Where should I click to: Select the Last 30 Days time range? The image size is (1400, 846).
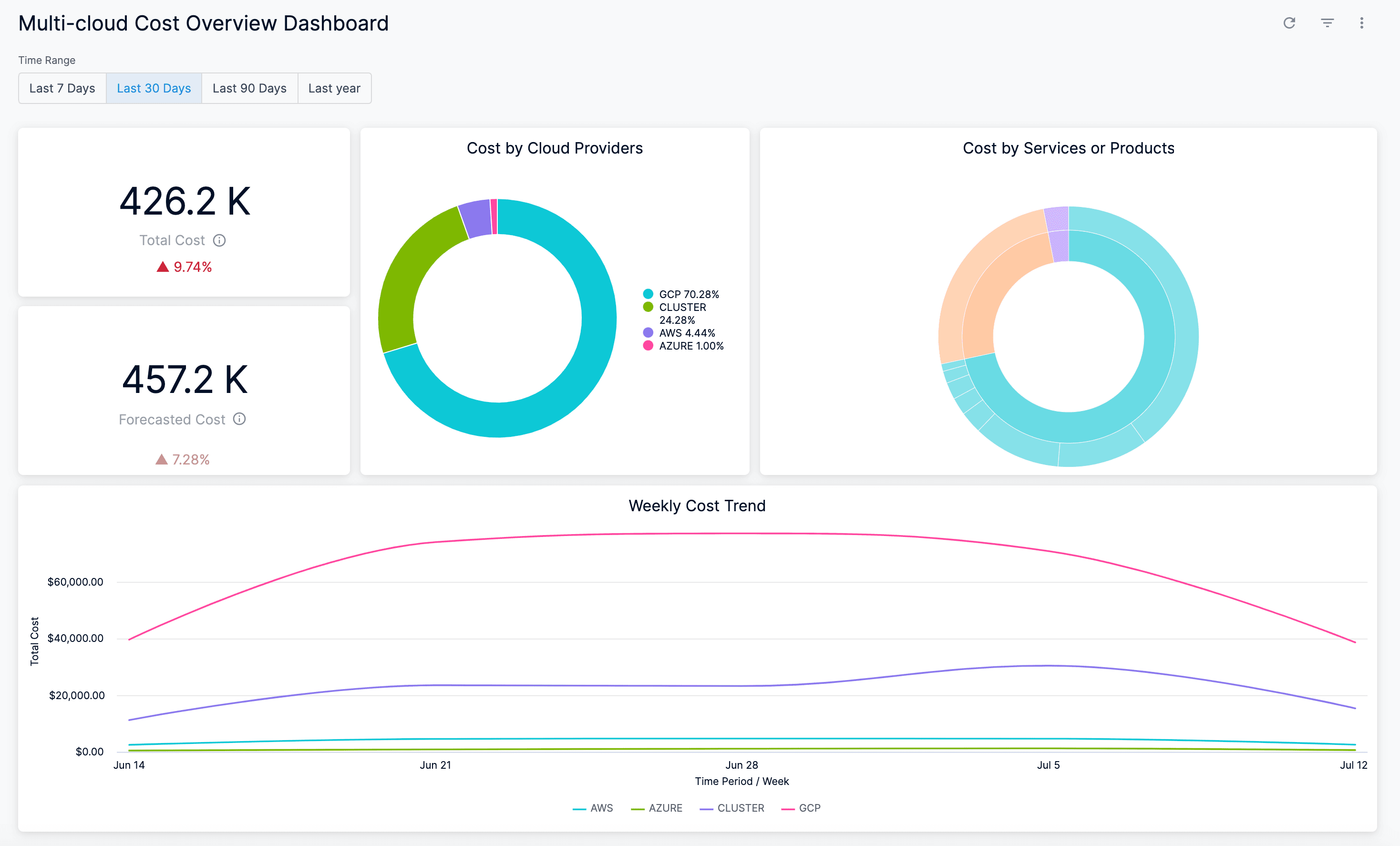pyautogui.click(x=154, y=88)
